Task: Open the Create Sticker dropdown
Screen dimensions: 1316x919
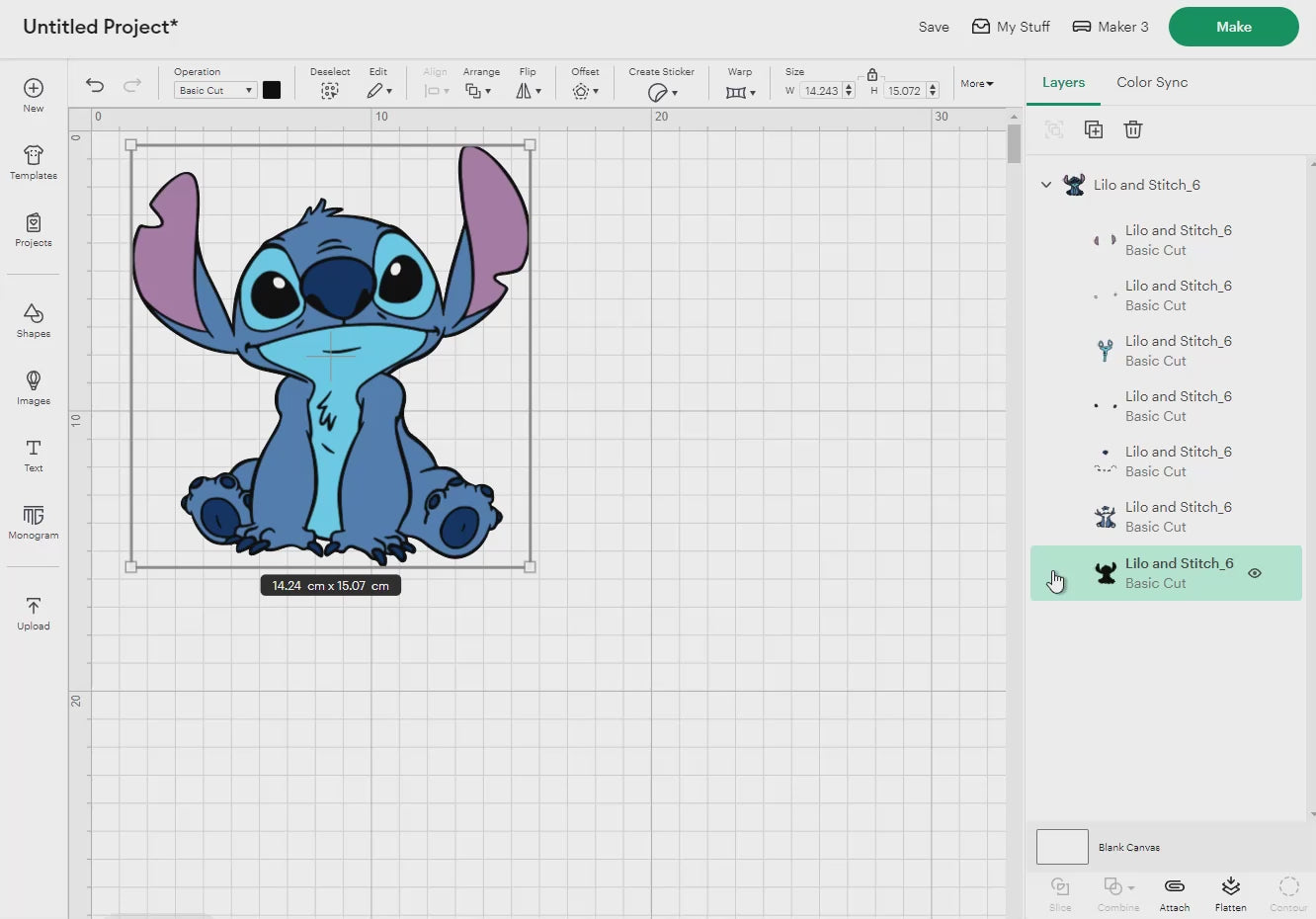Action: pos(662,92)
